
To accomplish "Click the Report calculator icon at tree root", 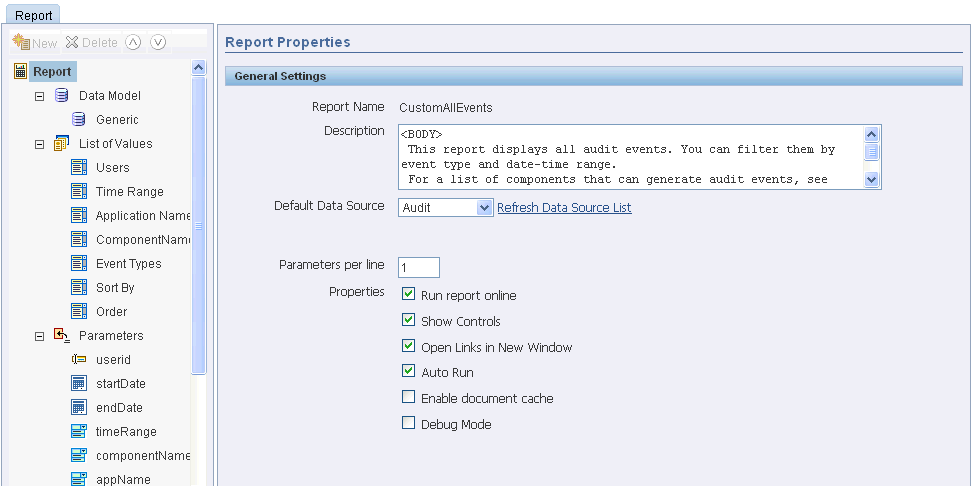I will [20, 71].
